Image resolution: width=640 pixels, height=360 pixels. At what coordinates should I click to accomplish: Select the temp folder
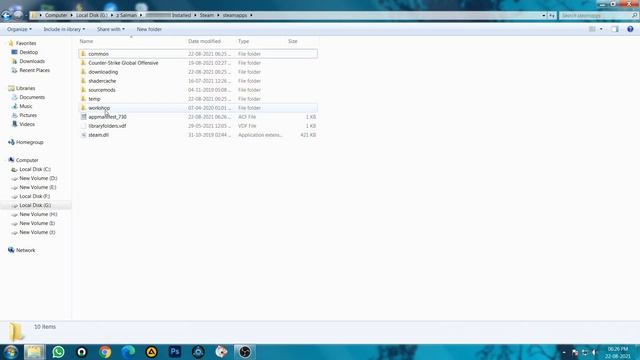[198, 99]
